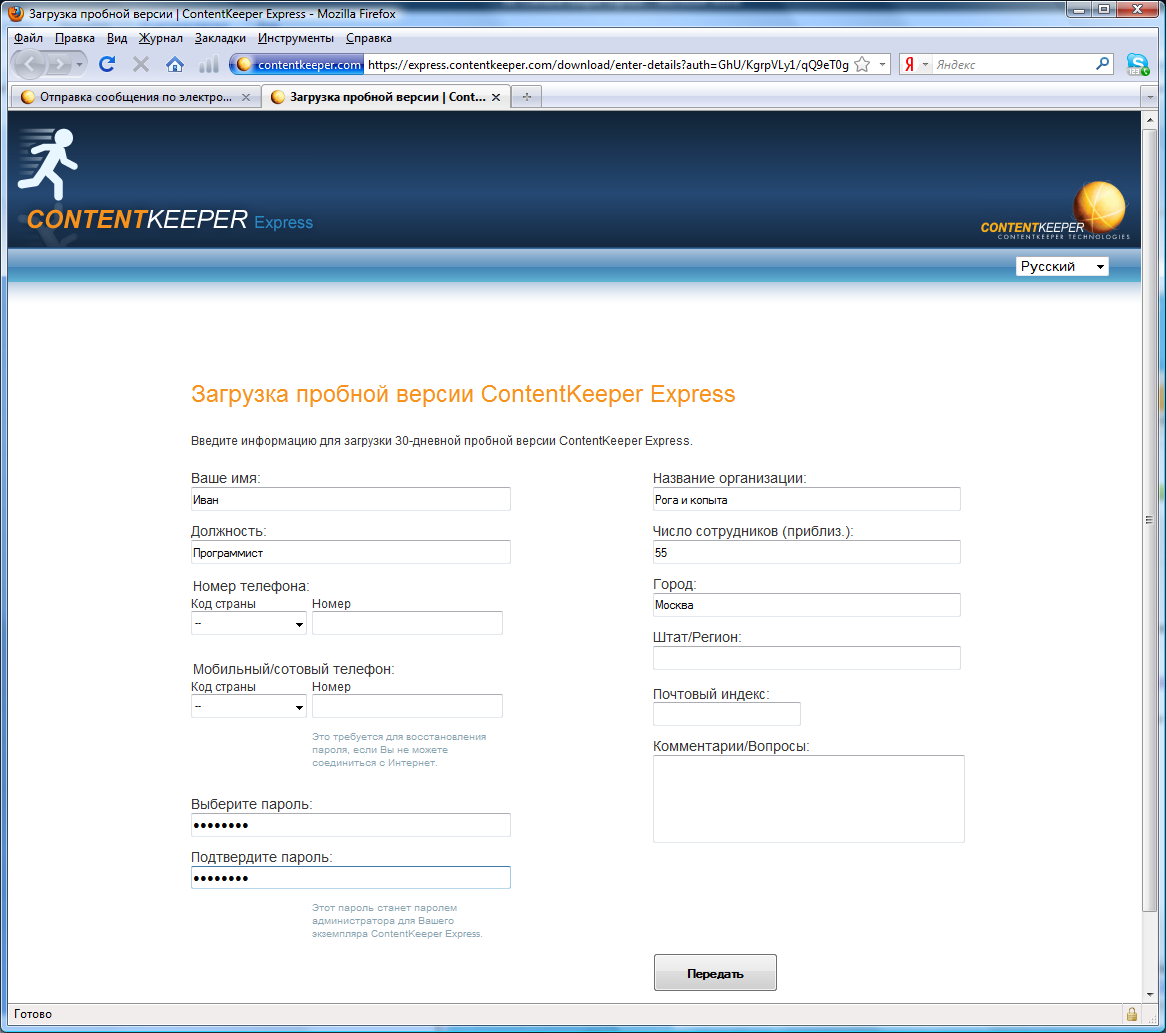Click the Подтвердите пароль field
1166x1033 pixels.
pos(350,878)
